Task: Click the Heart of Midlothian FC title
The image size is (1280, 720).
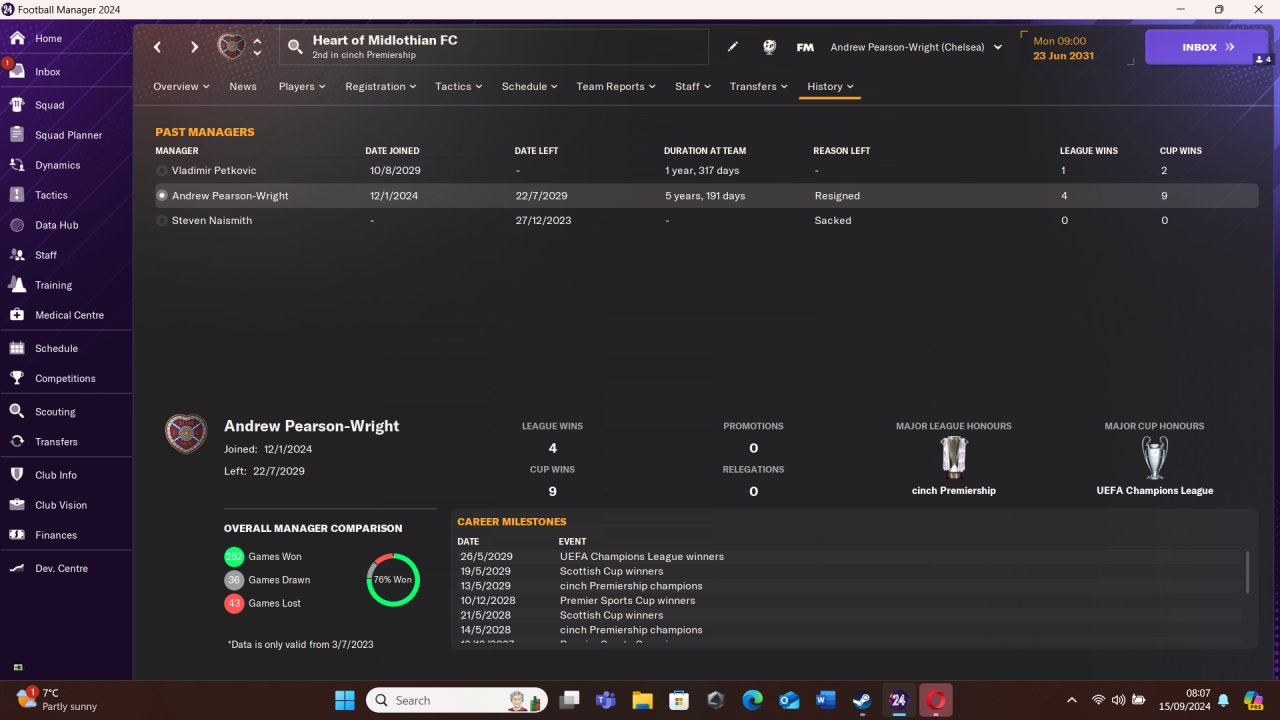Action: point(385,40)
